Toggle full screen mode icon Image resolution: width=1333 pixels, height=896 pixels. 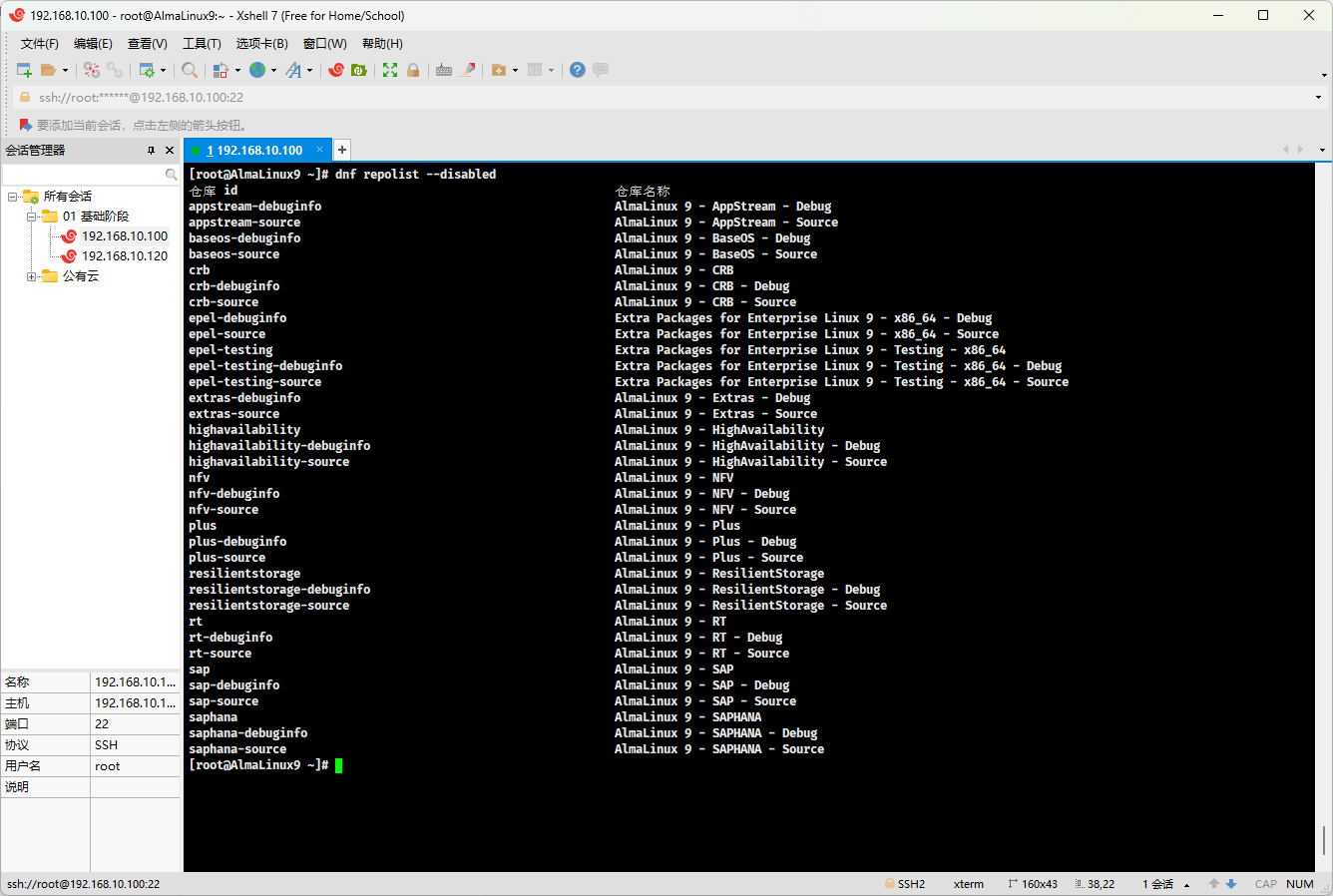click(390, 70)
